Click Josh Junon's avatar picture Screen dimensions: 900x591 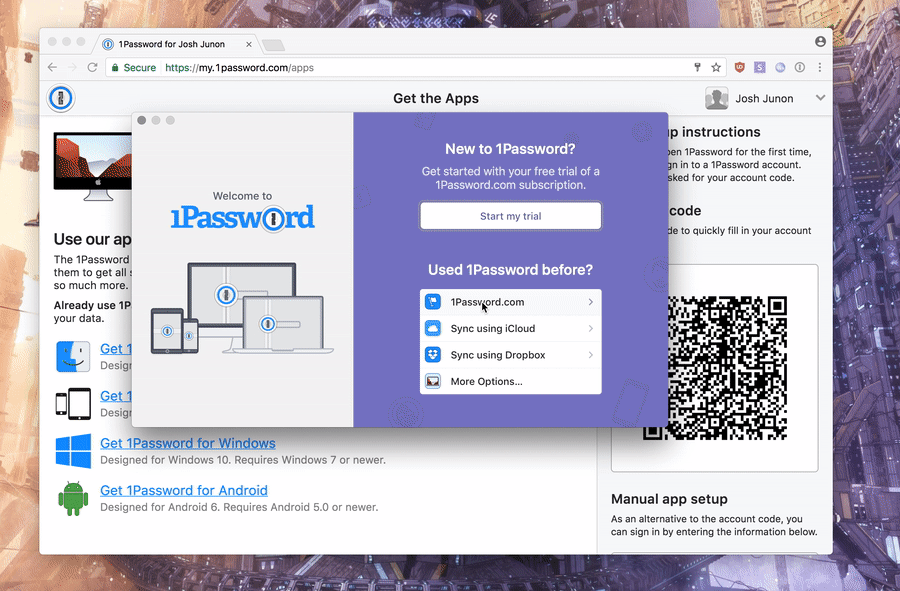[x=716, y=98]
